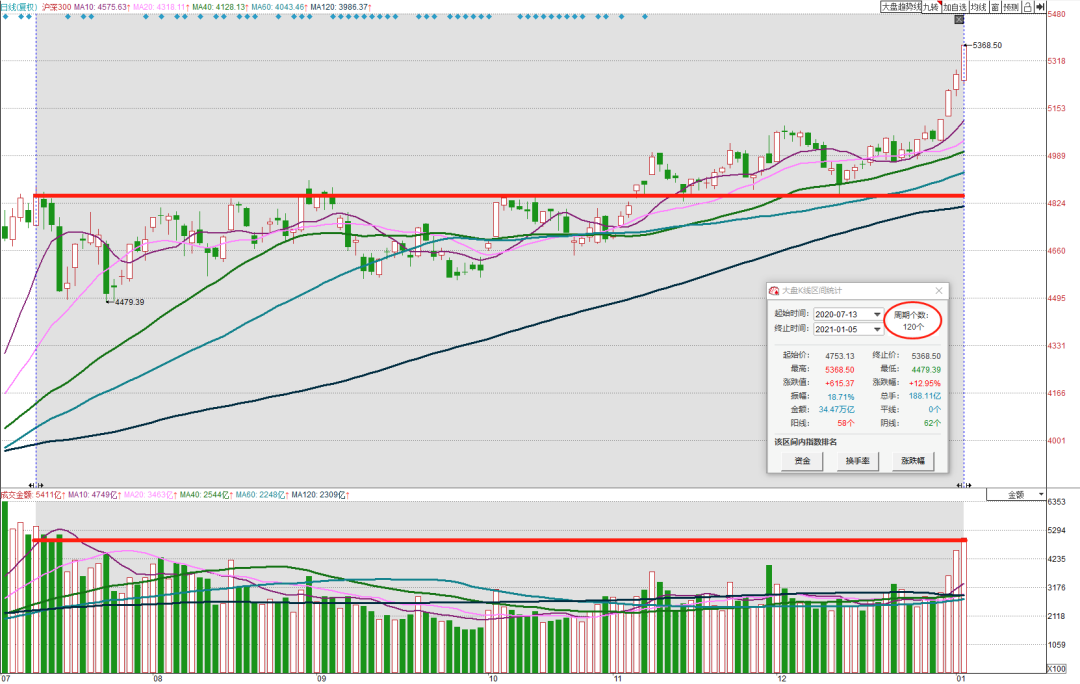
Task: Click the 资金 ranking button
Action: click(802, 461)
